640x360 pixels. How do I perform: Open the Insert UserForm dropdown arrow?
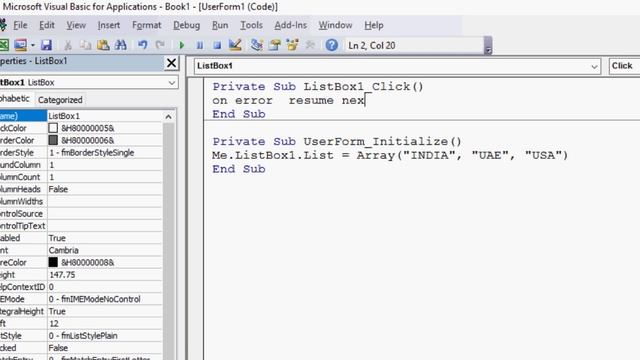(33, 45)
